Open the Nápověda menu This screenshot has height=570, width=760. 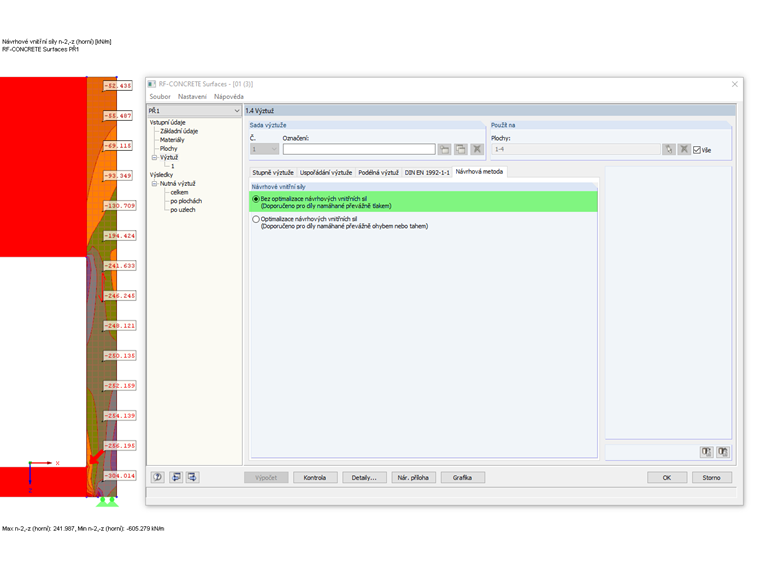229,96
